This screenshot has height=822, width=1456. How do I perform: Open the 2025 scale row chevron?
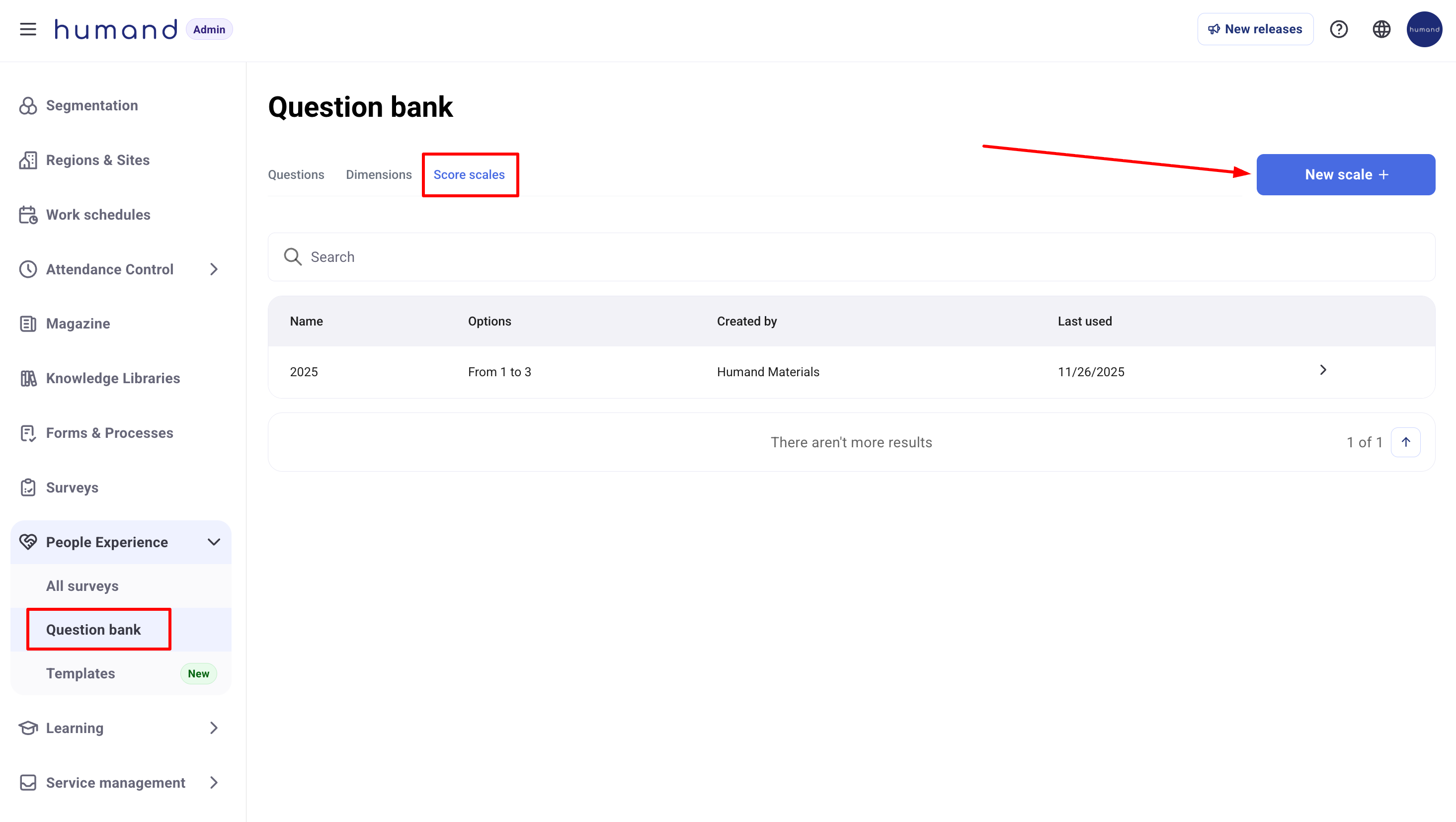click(1323, 370)
